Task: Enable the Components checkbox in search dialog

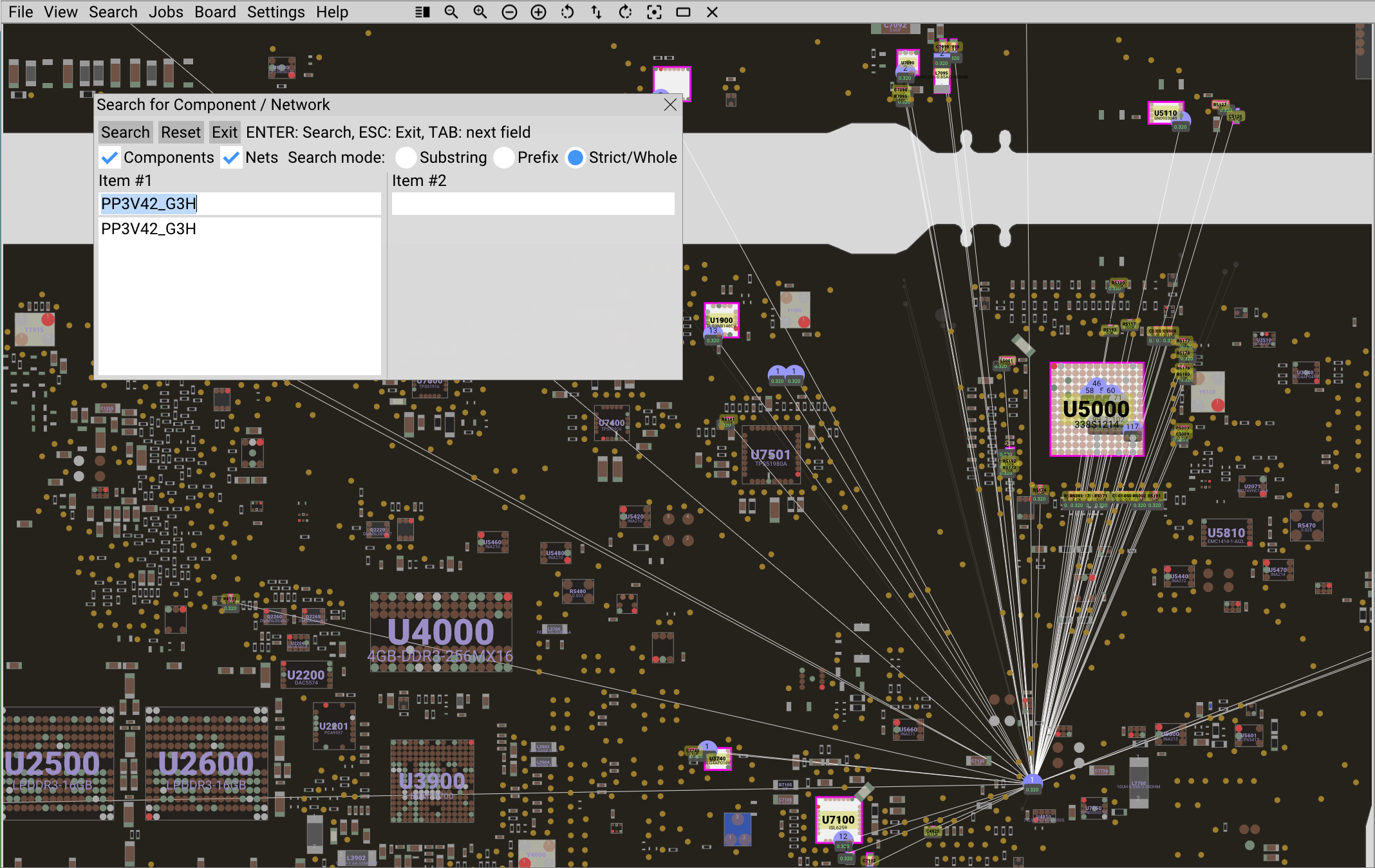Action: 109,157
